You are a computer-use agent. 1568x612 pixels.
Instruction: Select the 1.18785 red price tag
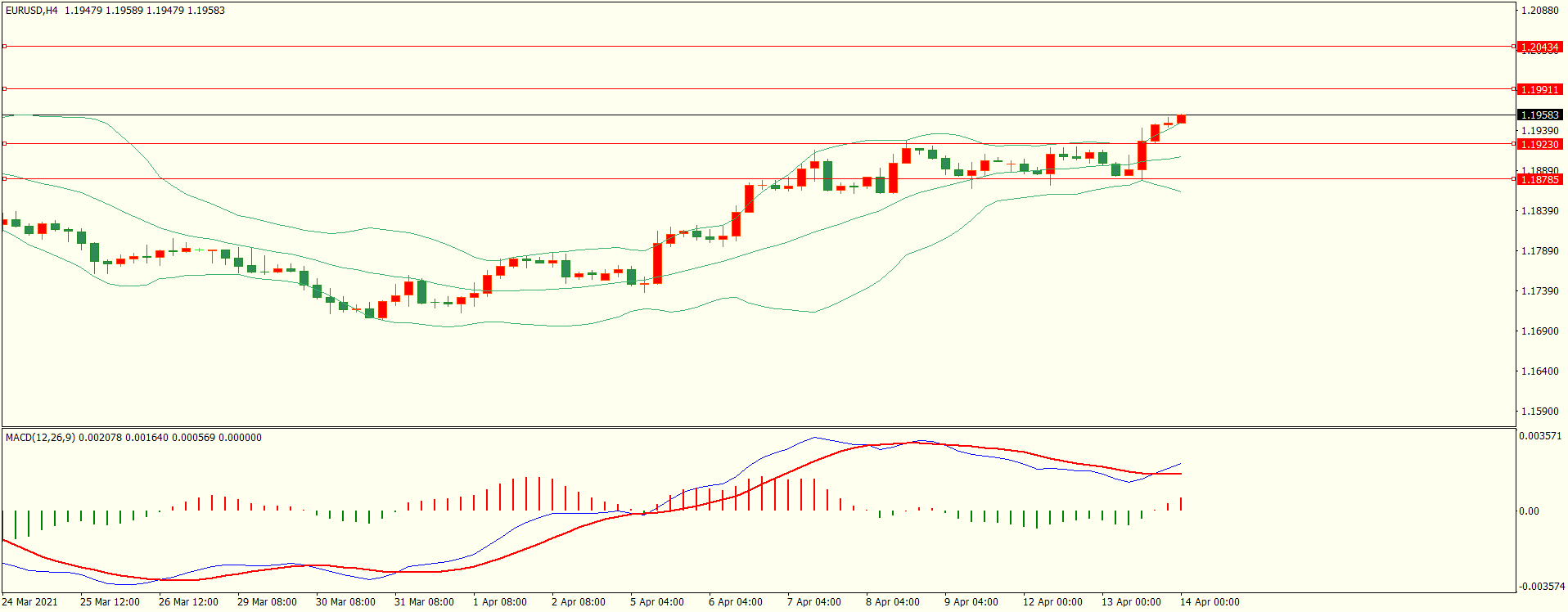[1539, 179]
